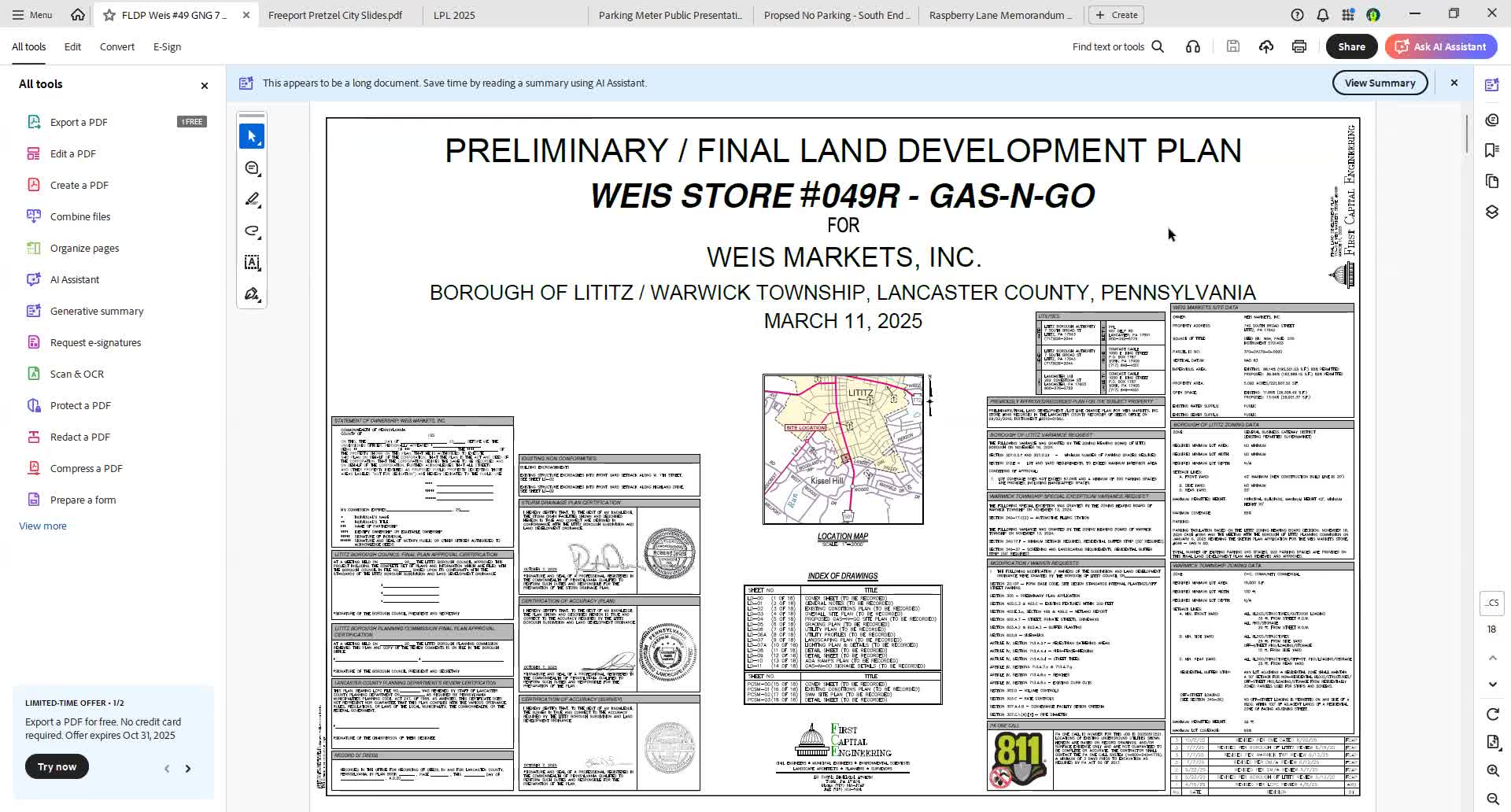The image size is (1511, 812).
Task: Switch to the Convert tab
Action: point(116,46)
